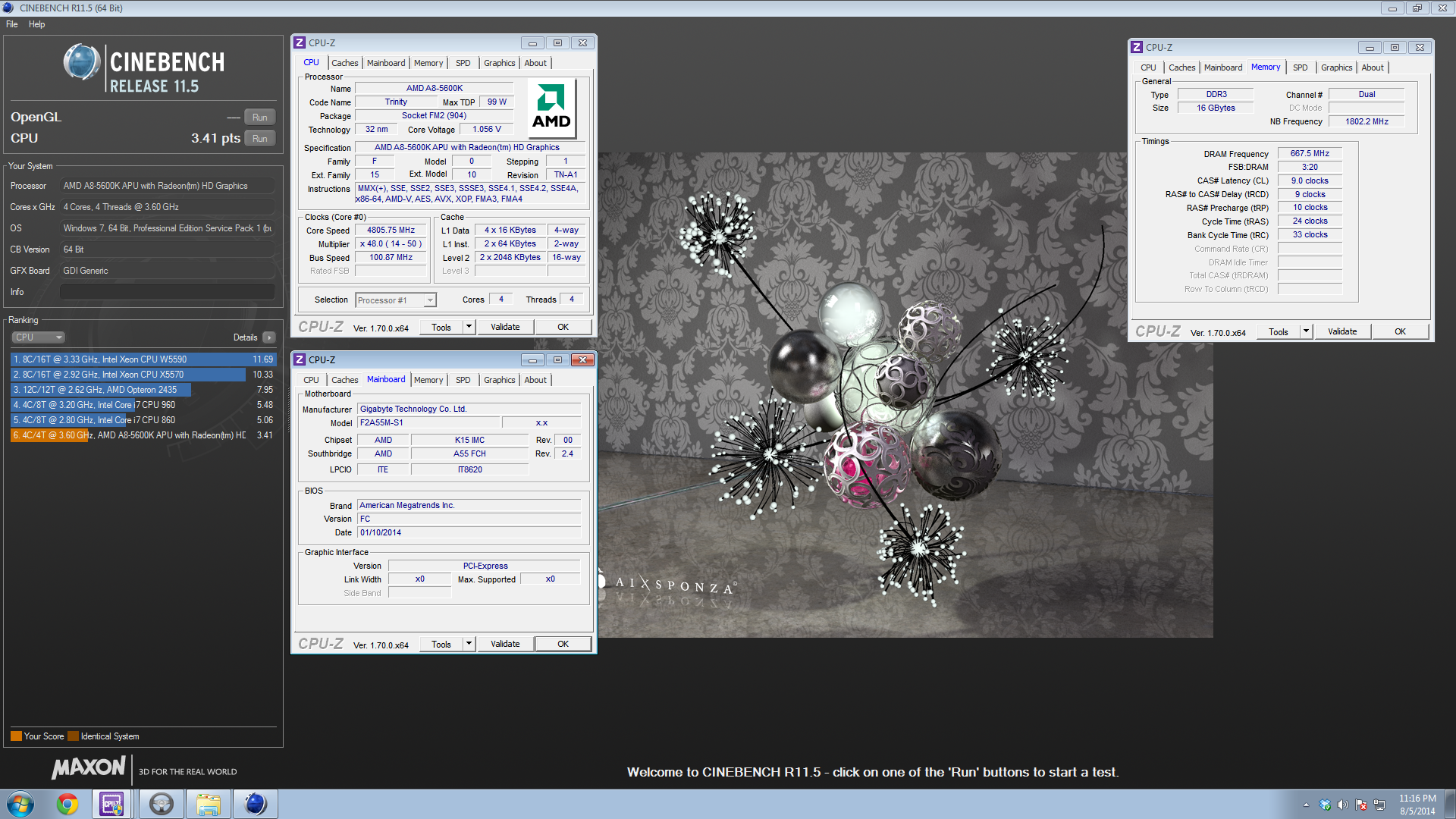Image resolution: width=1456 pixels, height=819 pixels.
Task: Click the MAXON logo
Action: 89,767
